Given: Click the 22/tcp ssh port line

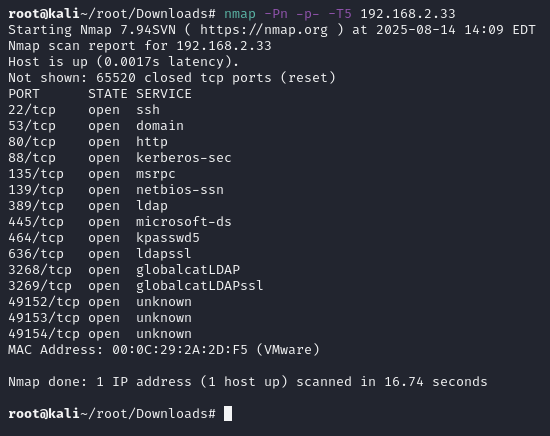Looking at the screenshot, I should pos(84,110).
